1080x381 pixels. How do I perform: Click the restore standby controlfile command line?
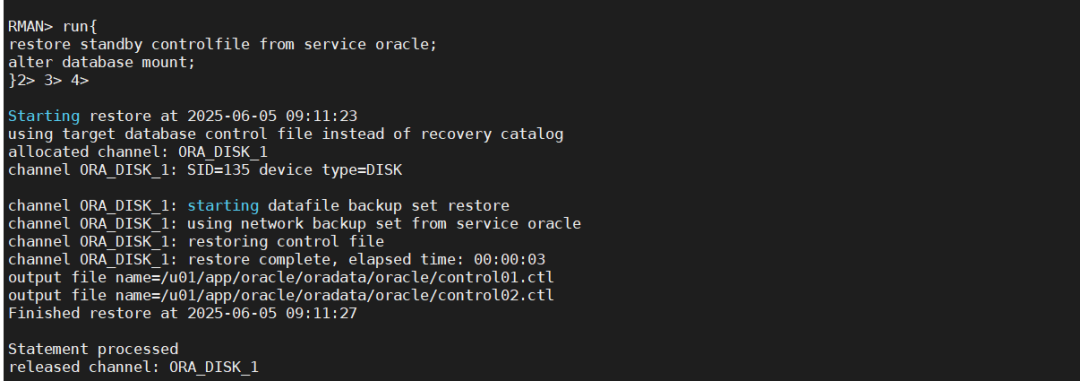pyautogui.click(x=222, y=45)
